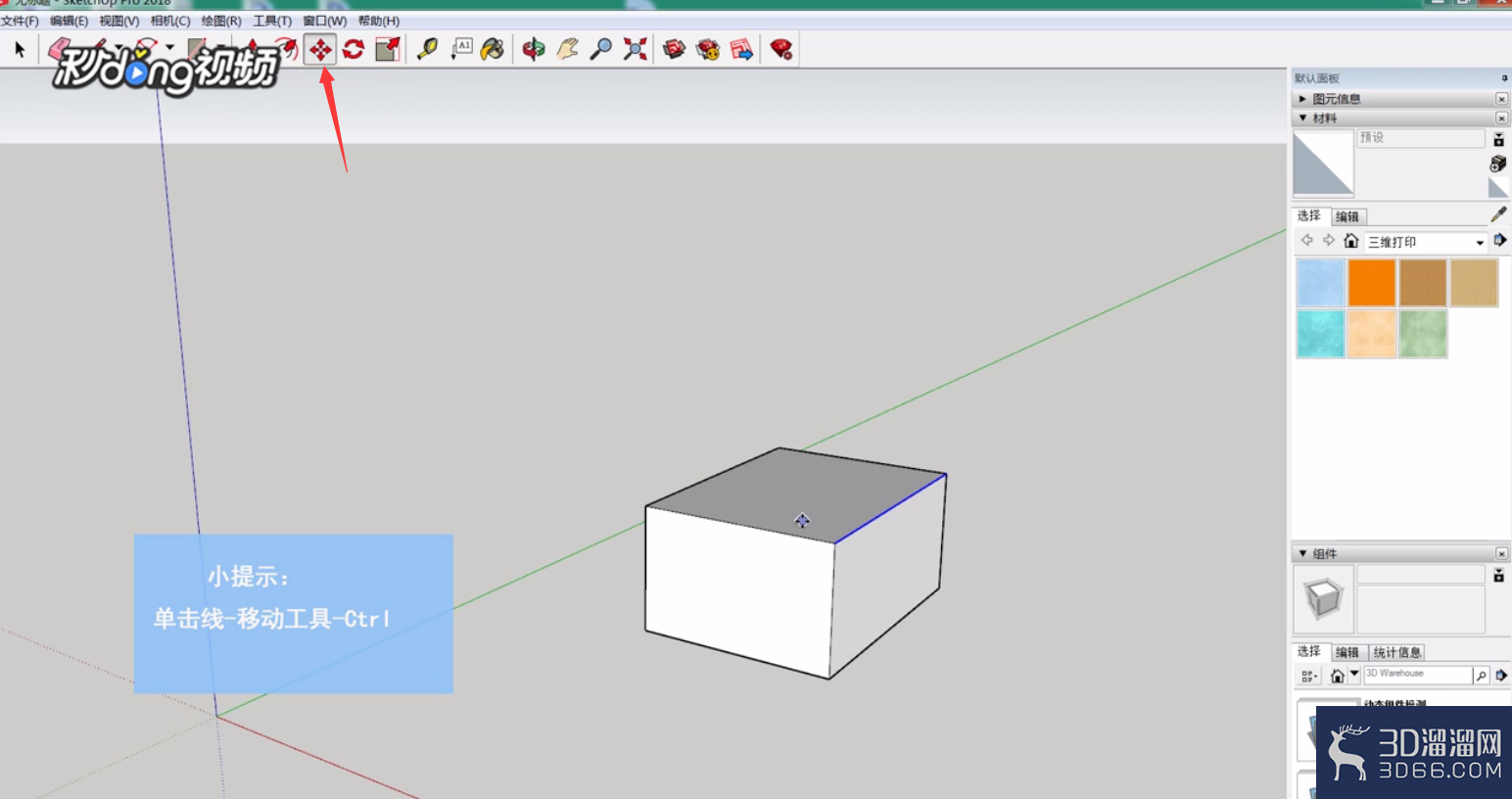Select the arrow Select tool
Image resolution: width=1512 pixels, height=799 pixels.
(20, 49)
